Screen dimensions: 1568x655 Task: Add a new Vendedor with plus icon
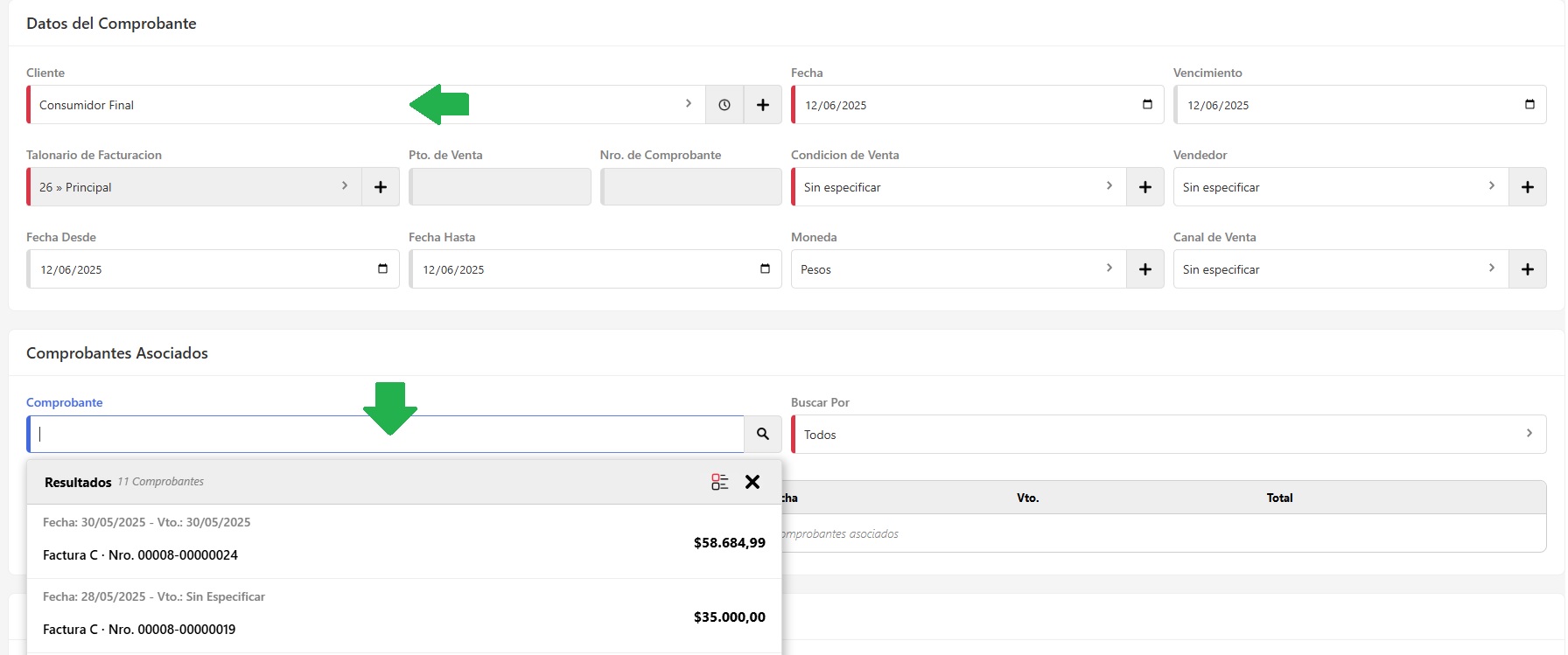[1527, 187]
